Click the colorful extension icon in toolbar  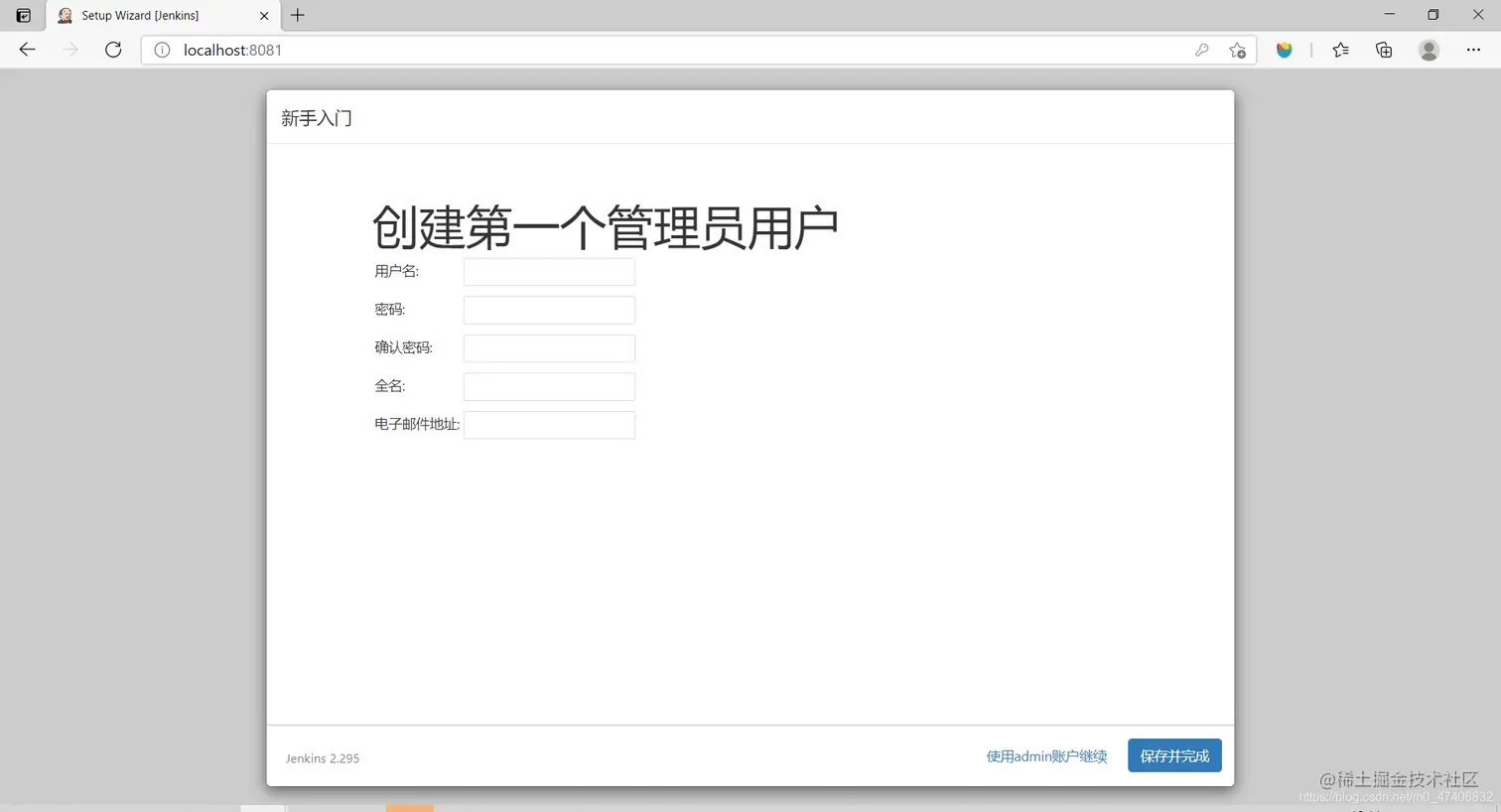tap(1285, 50)
